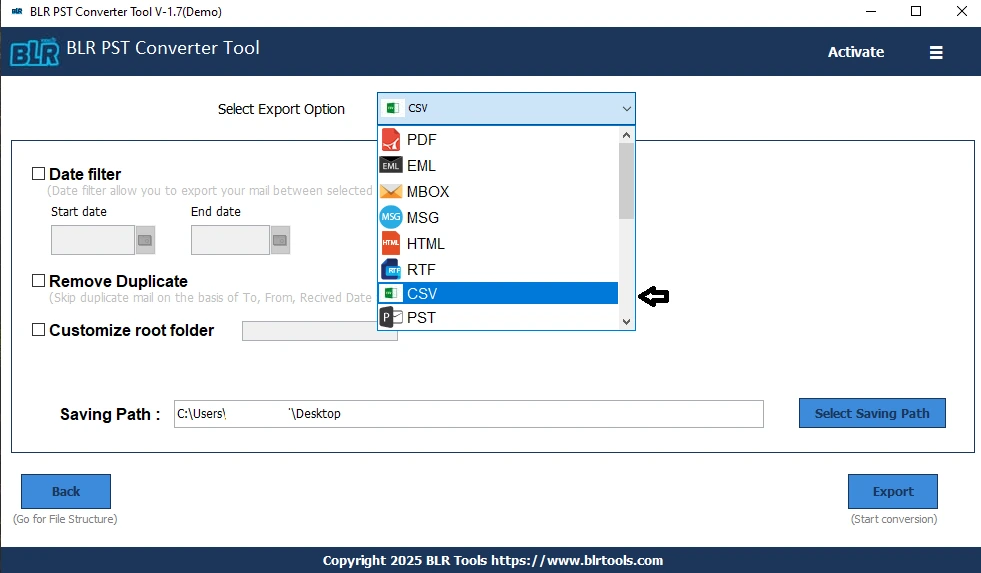981x573 pixels.
Task: Select MSG export format
Action: click(x=498, y=217)
